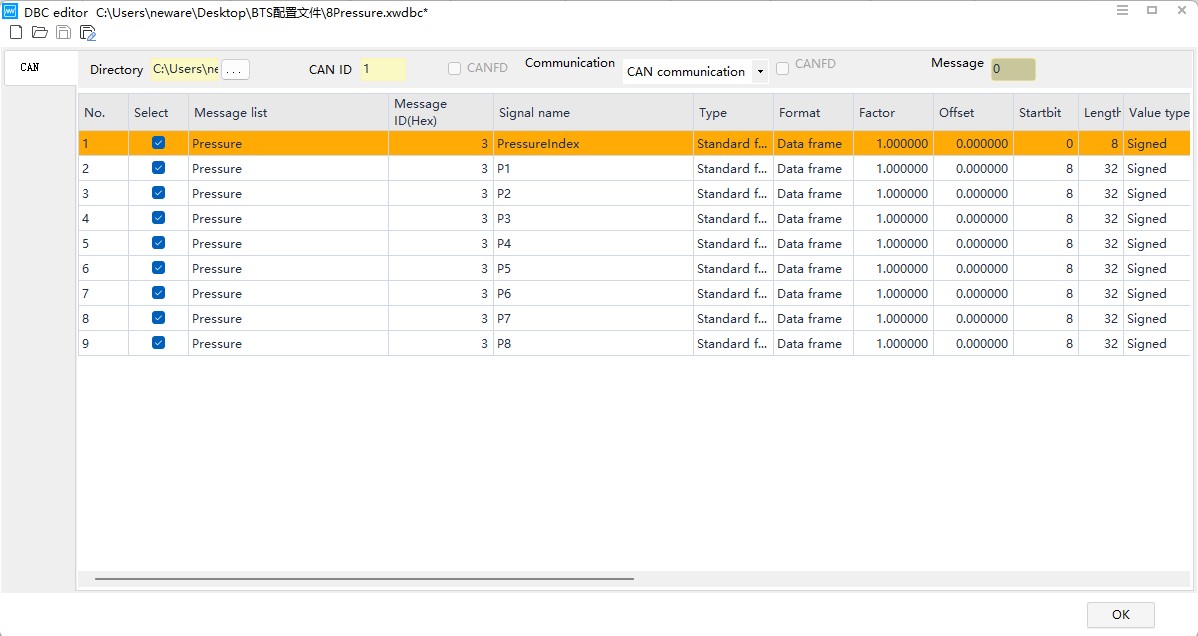
Task: Click the Save icon in the toolbar
Action: (64, 33)
